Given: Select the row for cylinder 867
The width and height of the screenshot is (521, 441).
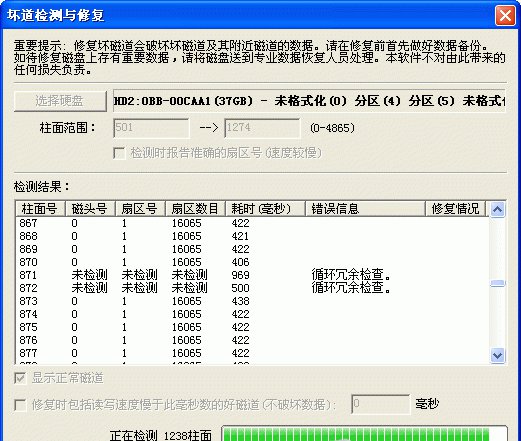Looking at the screenshot, I should (252, 223).
